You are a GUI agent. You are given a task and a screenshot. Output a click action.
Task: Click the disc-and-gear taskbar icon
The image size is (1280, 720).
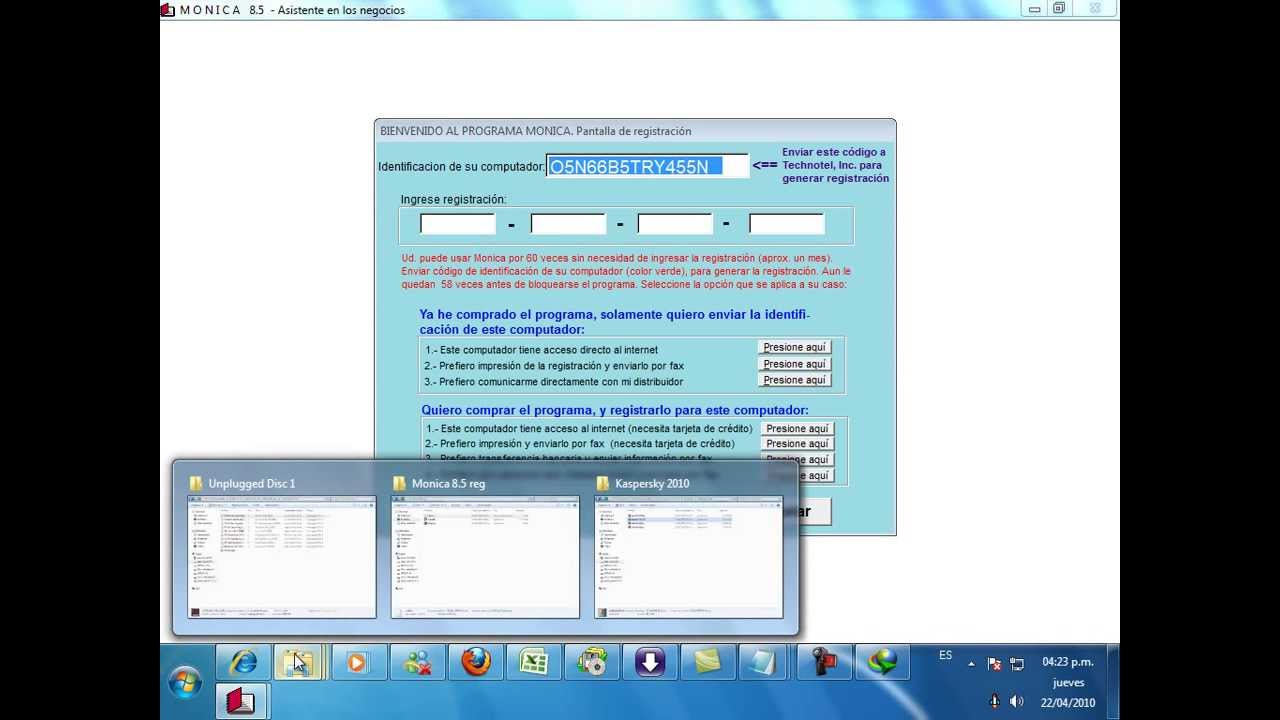click(591, 662)
